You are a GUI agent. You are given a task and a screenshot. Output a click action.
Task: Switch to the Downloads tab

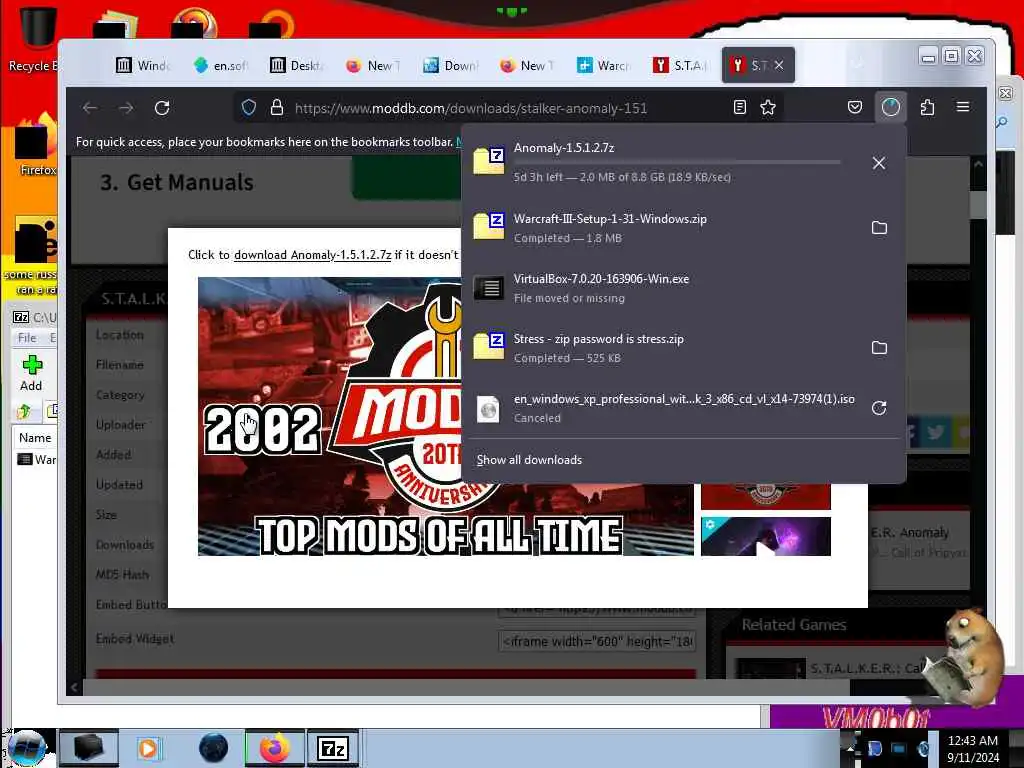tap(451, 65)
